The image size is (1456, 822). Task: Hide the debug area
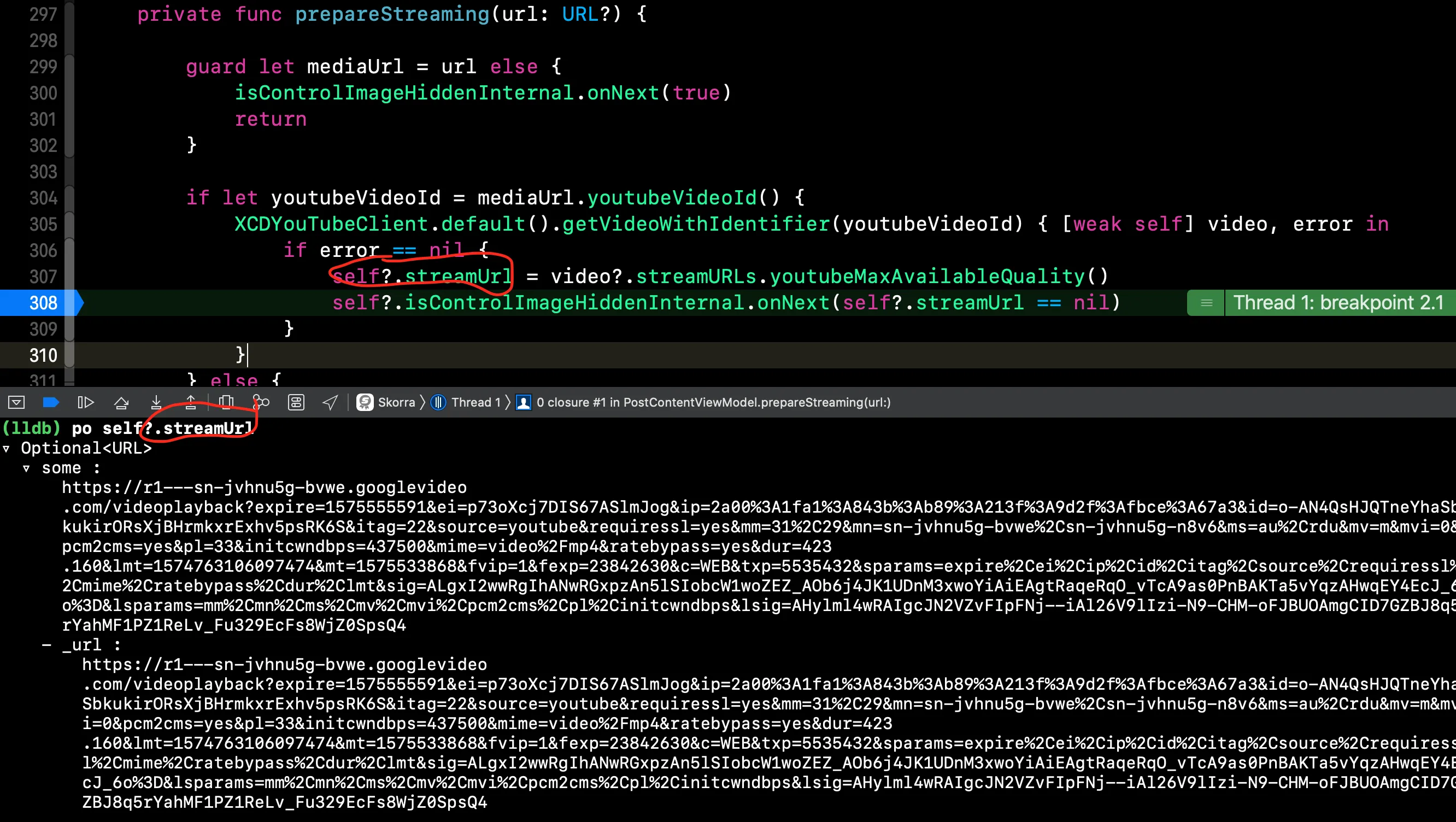16,402
